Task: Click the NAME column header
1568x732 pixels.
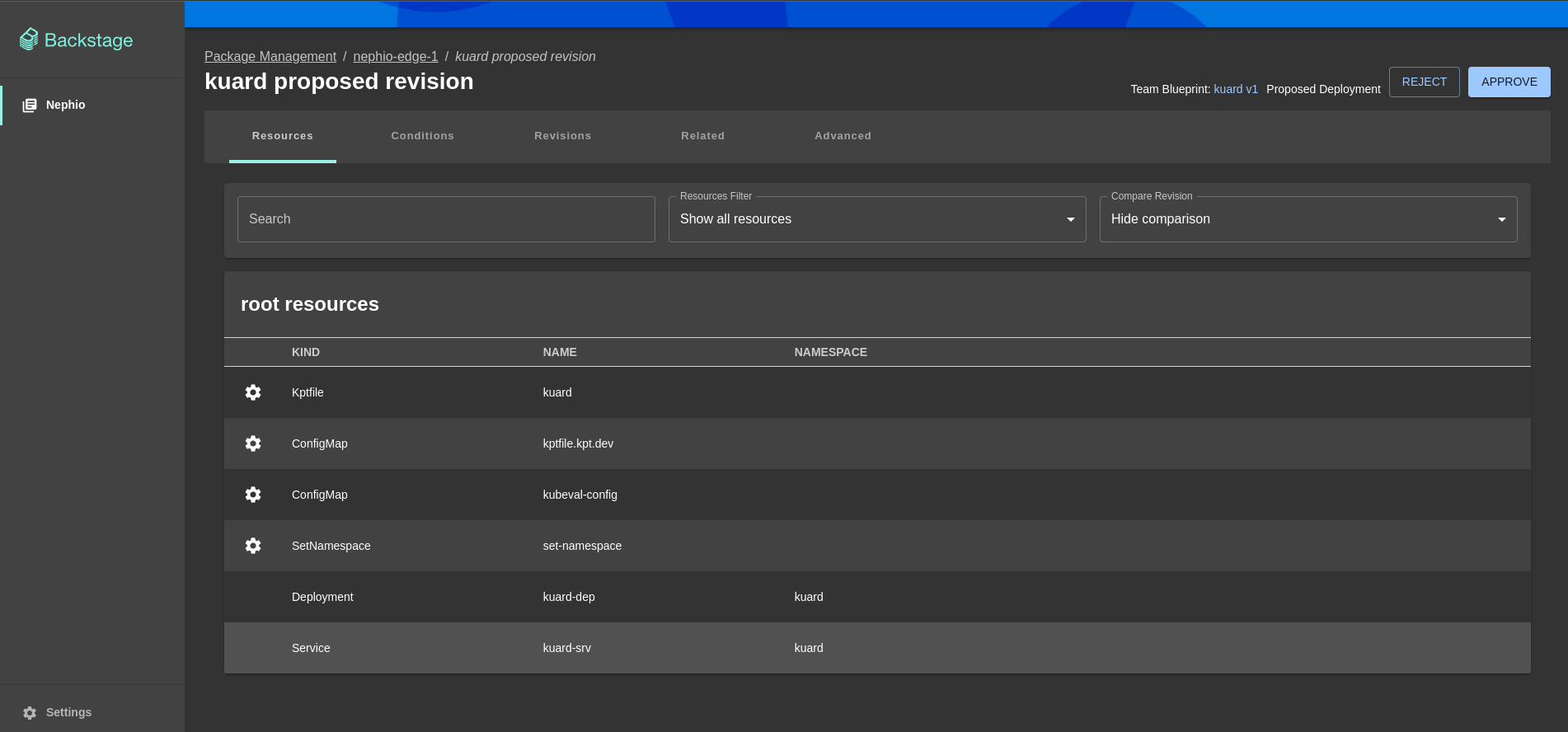Action: point(560,352)
